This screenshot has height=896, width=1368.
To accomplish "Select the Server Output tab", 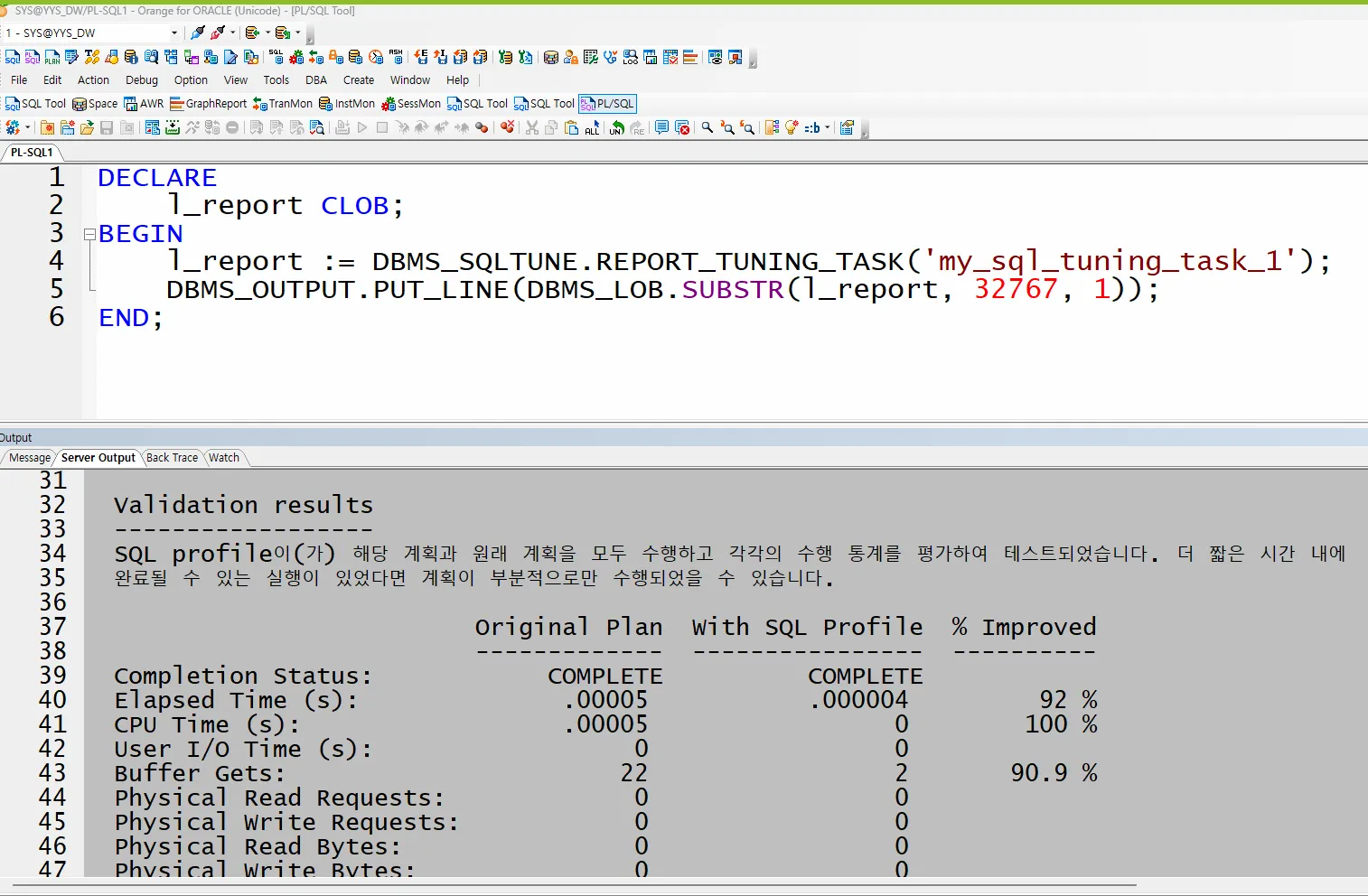I will pyautogui.click(x=98, y=458).
